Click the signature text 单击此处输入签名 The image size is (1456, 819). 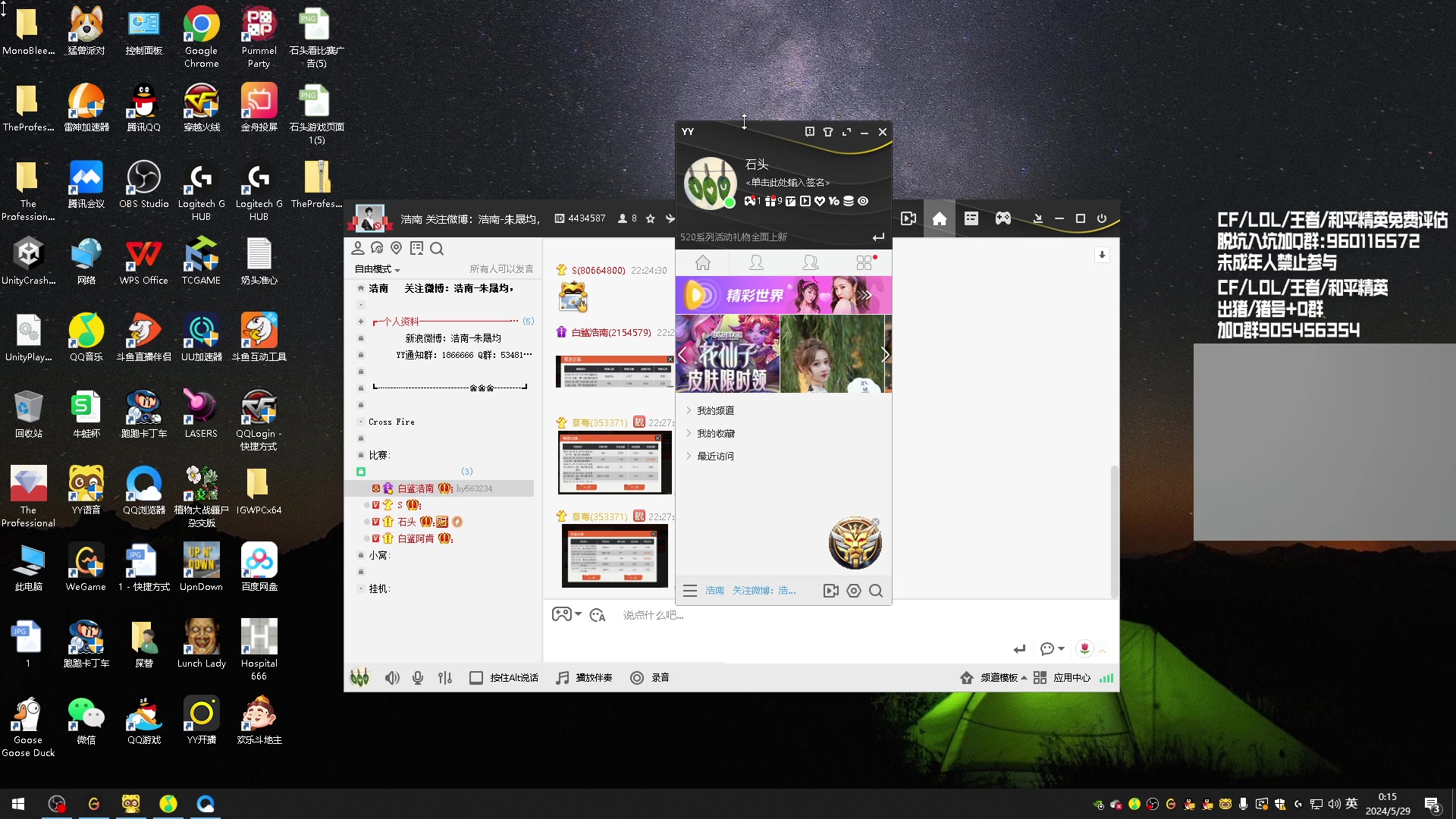pos(788,182)
